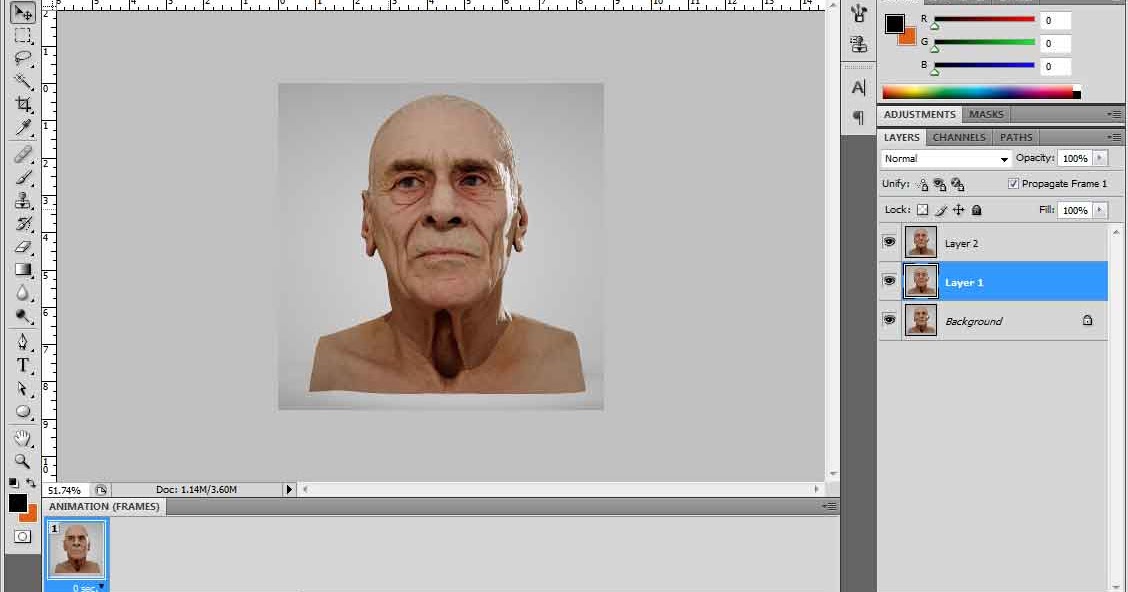The image size is (1128, 592).
Task: Click the zoom percentage field 51.74%
Action: 64,491
